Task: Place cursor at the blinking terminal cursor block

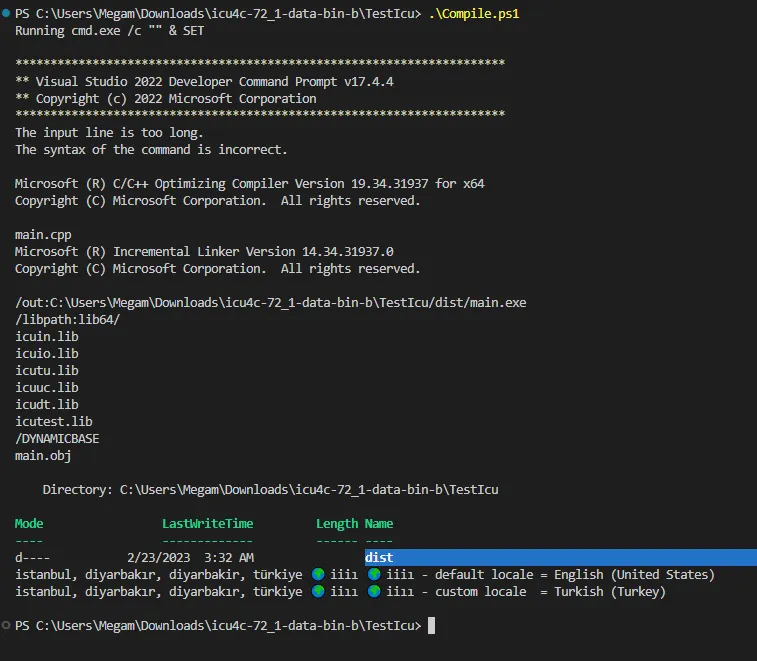Action: 432,625
